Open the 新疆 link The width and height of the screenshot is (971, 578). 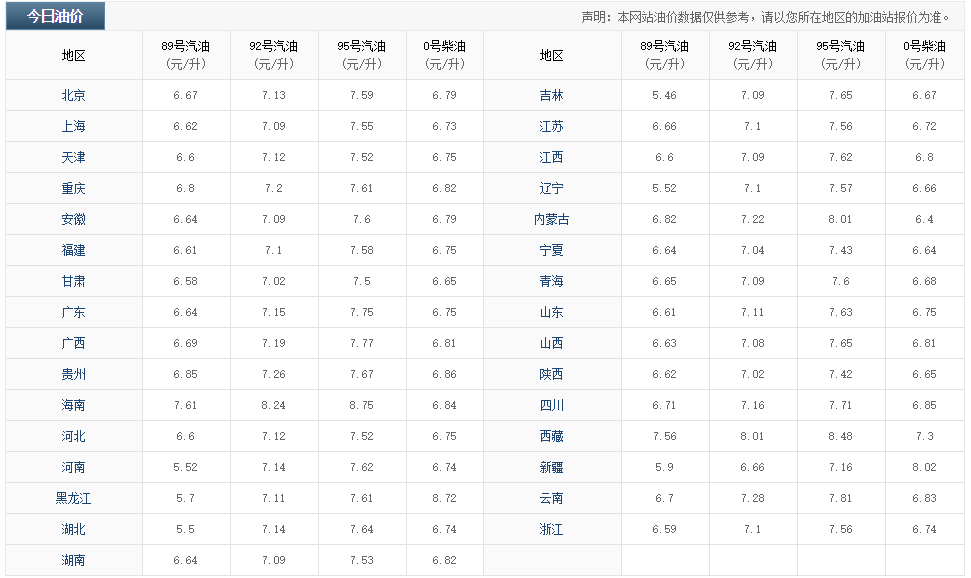551,468
